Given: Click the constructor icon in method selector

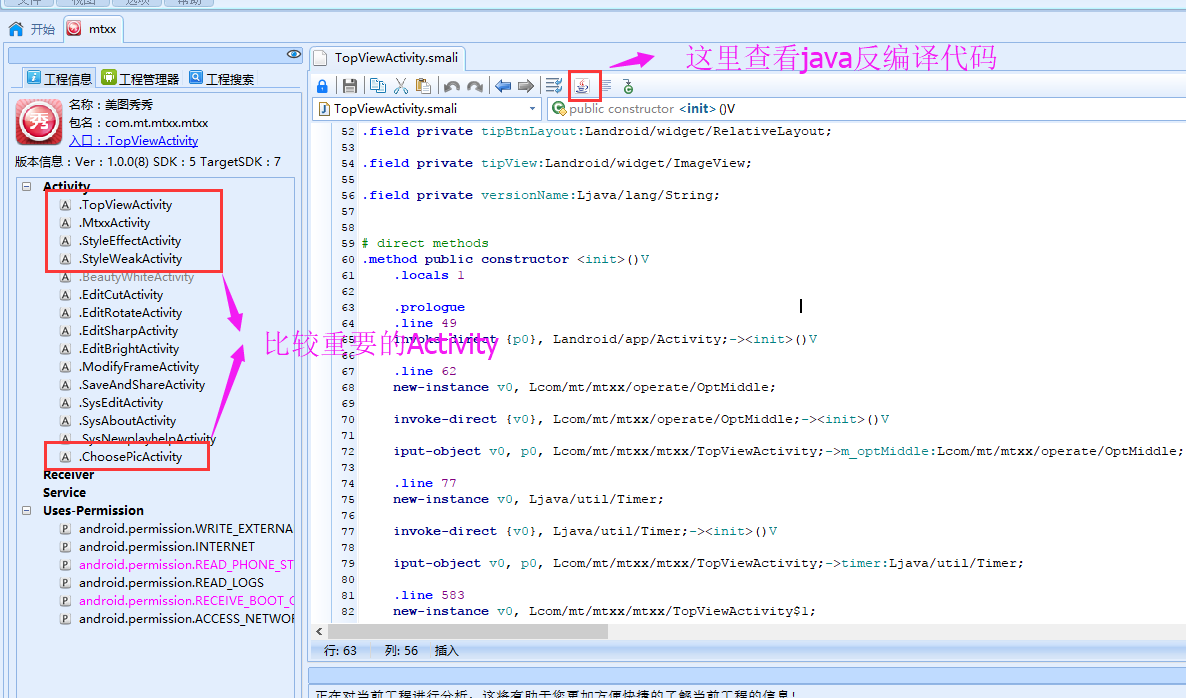Looking at the screenshot, I should [558, 109].
